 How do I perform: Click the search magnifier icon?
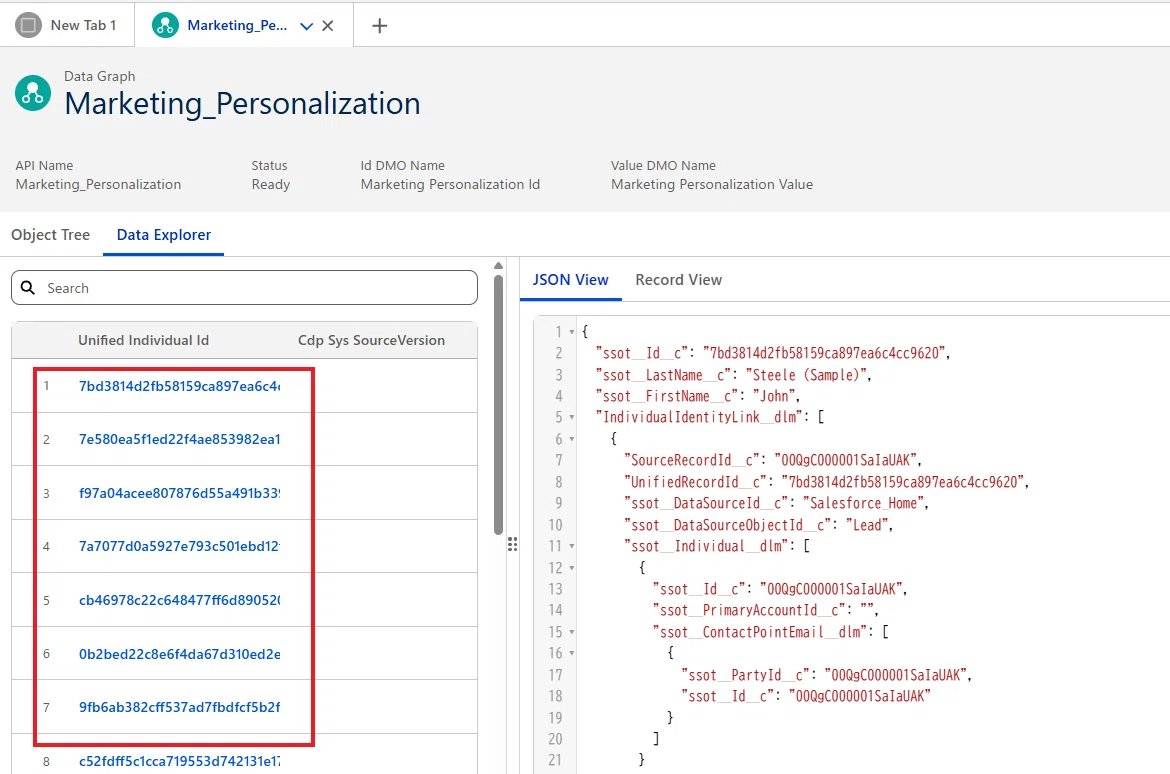(x=28, y=288)
